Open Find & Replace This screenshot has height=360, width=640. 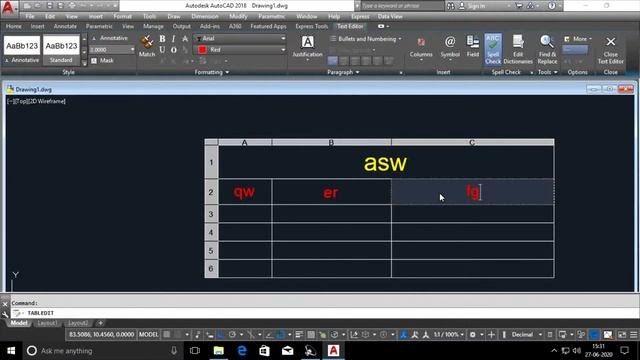click(x=547, y=49)
